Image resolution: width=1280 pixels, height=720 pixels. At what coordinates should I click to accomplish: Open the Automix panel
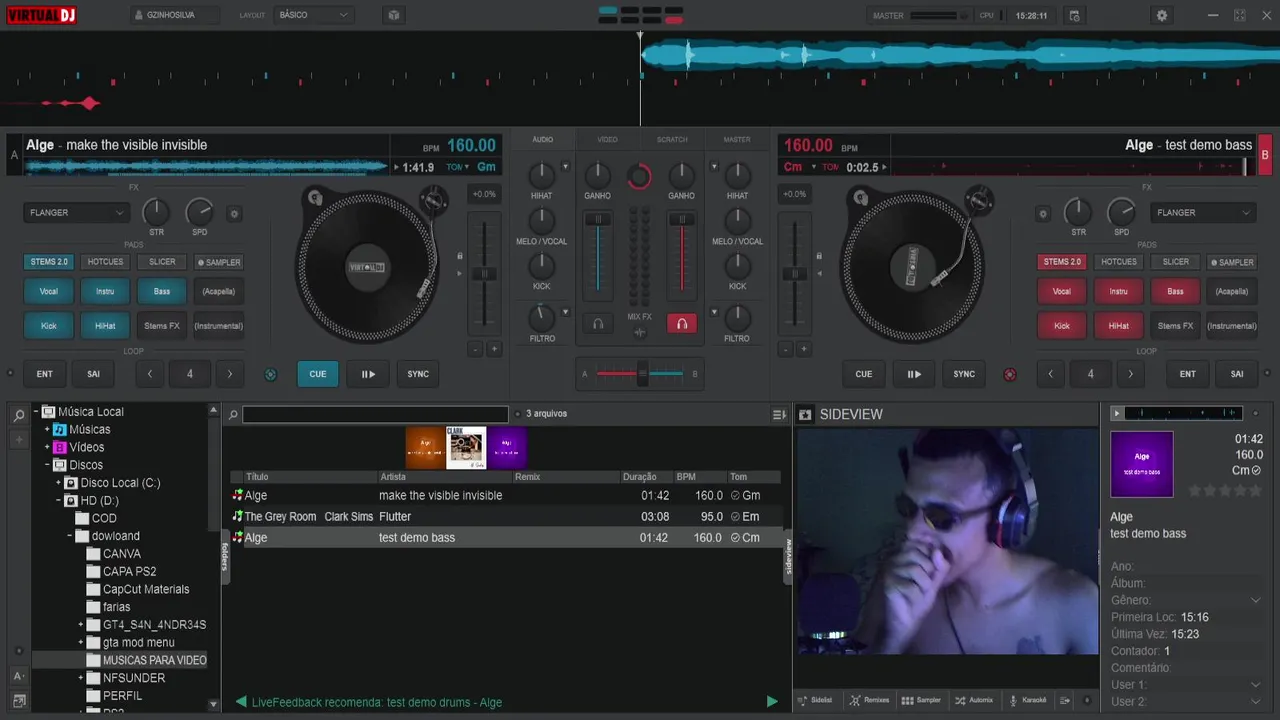coord(974,700)
